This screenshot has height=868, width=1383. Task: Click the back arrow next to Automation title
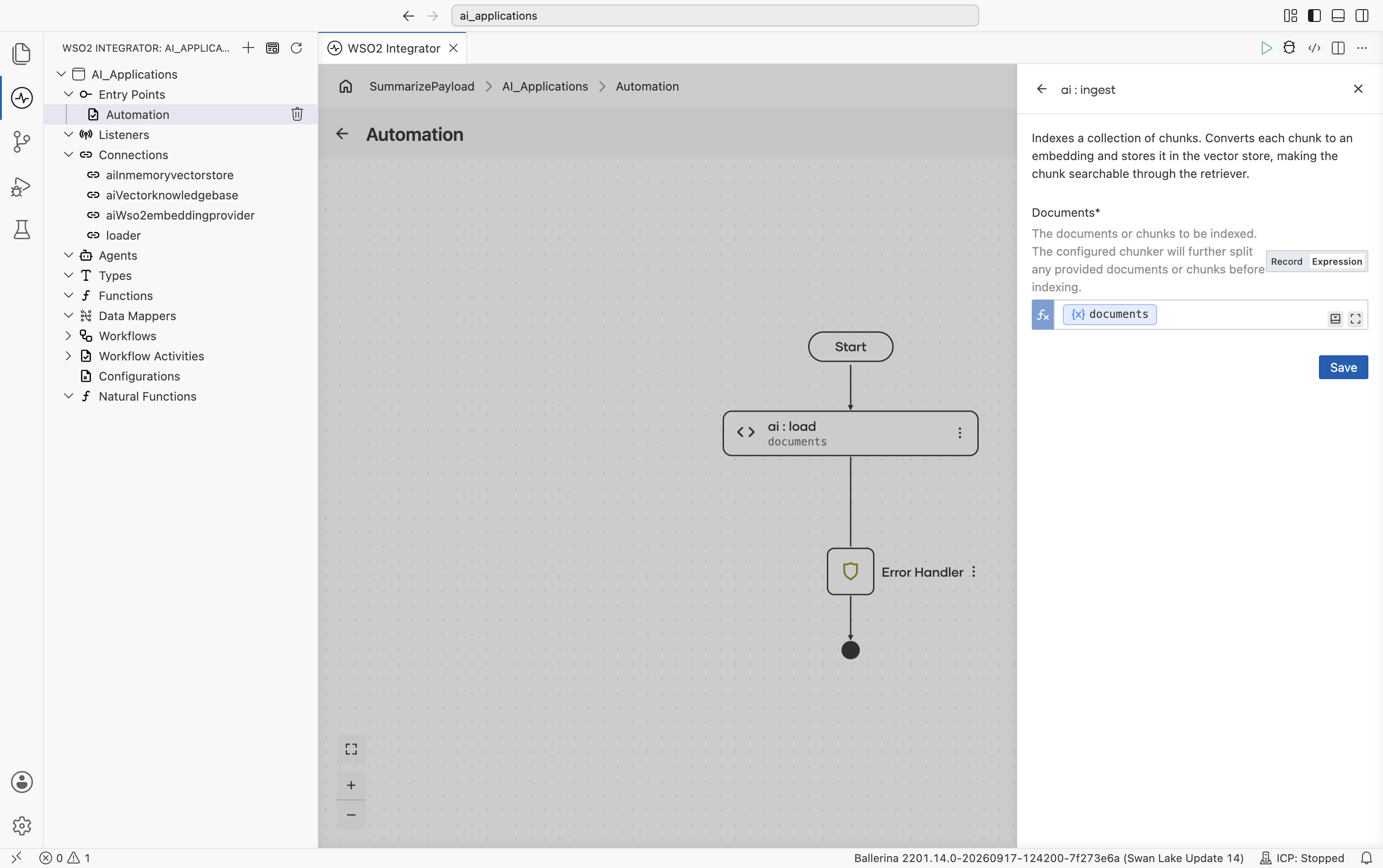tap(342, 134)
